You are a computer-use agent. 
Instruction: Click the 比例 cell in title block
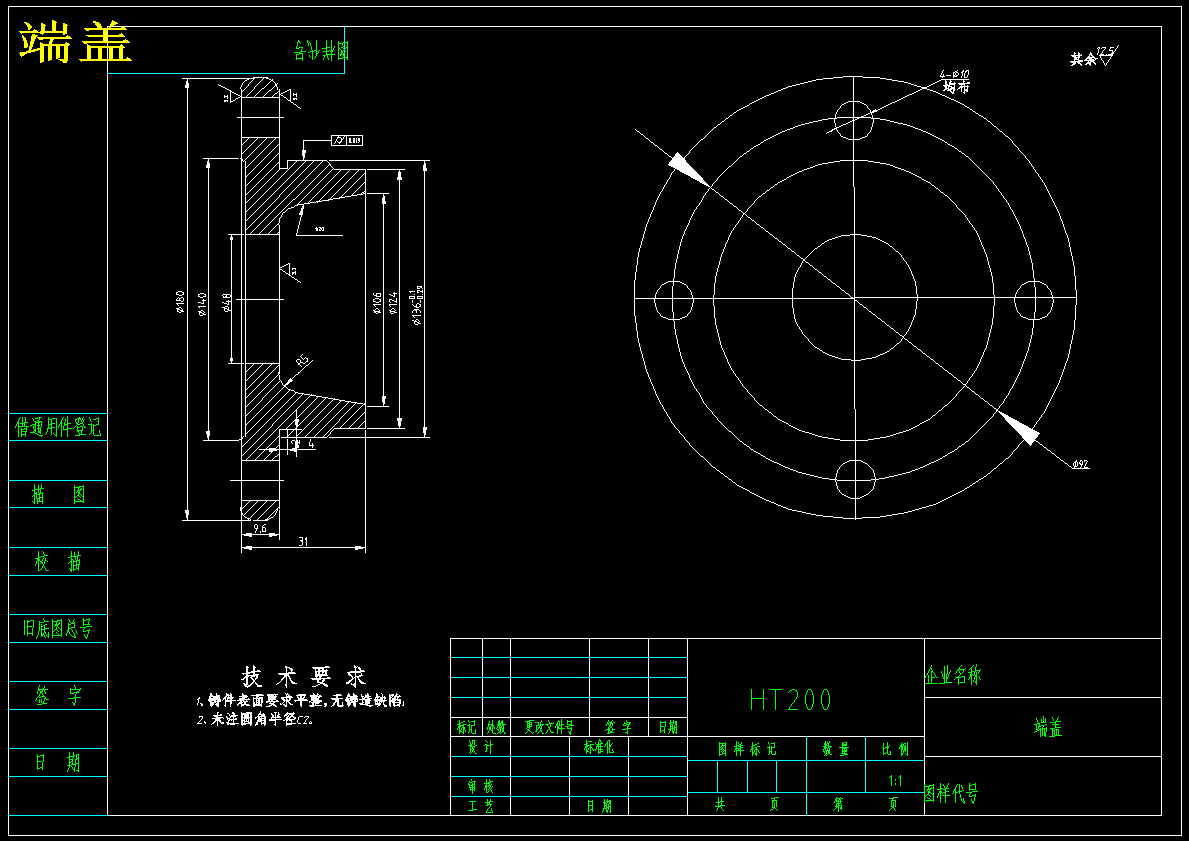pos(895,748)
